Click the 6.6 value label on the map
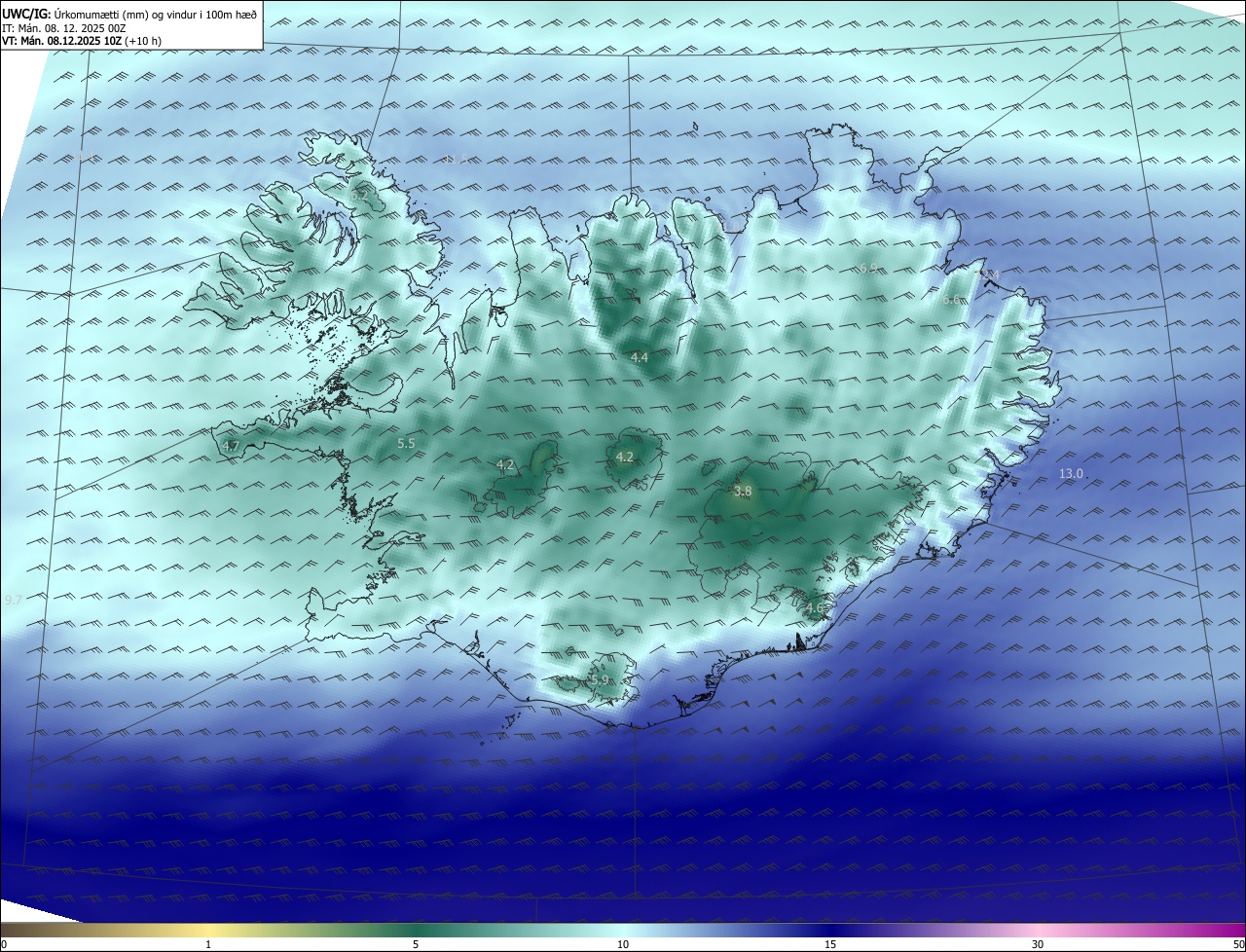 [x=951, y=300]
